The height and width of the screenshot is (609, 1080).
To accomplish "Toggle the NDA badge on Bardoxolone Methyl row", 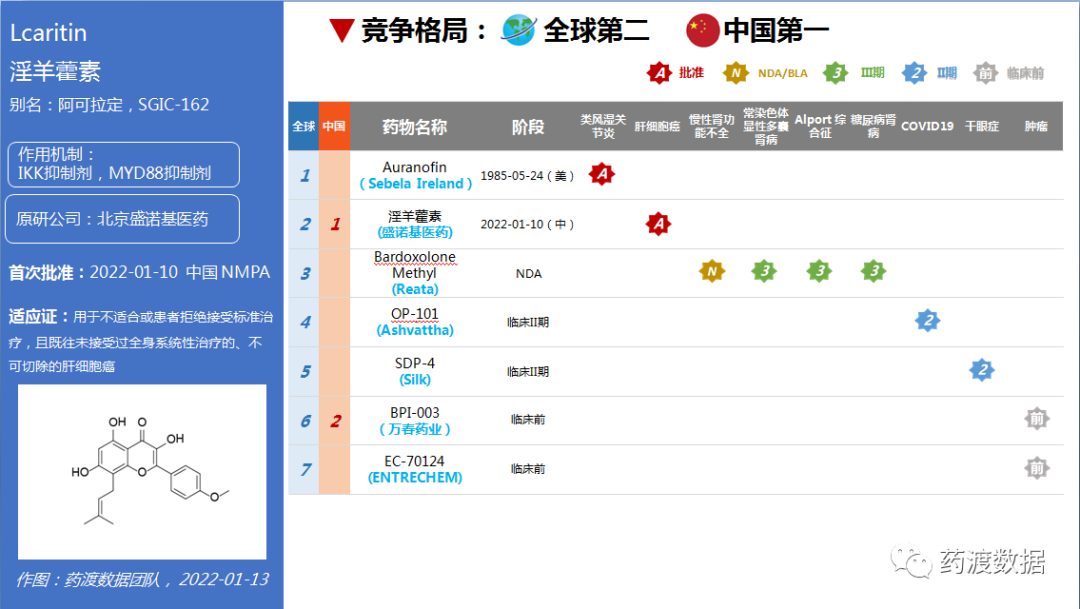I will tap(710, 270).
